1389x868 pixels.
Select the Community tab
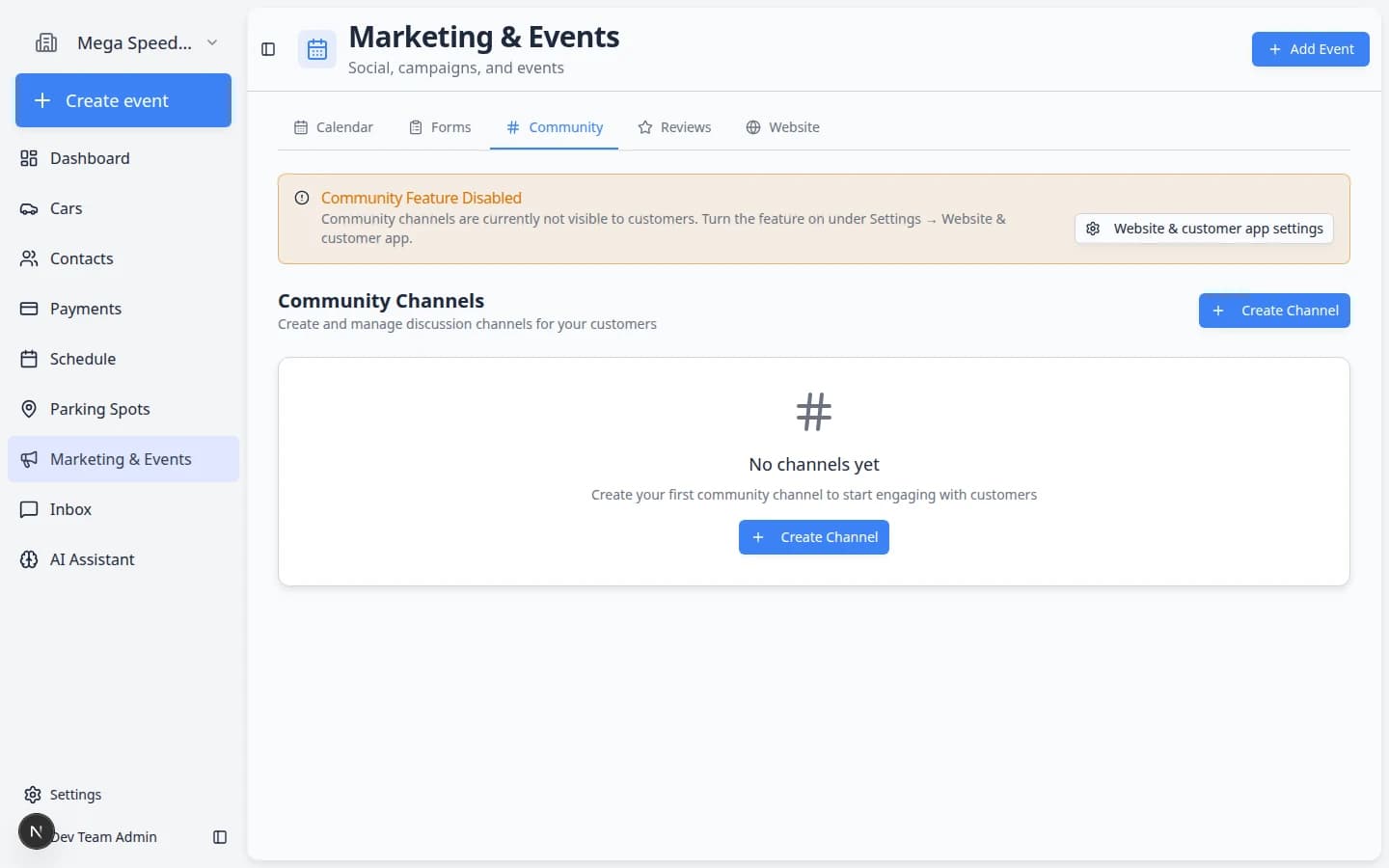point(555,127)
